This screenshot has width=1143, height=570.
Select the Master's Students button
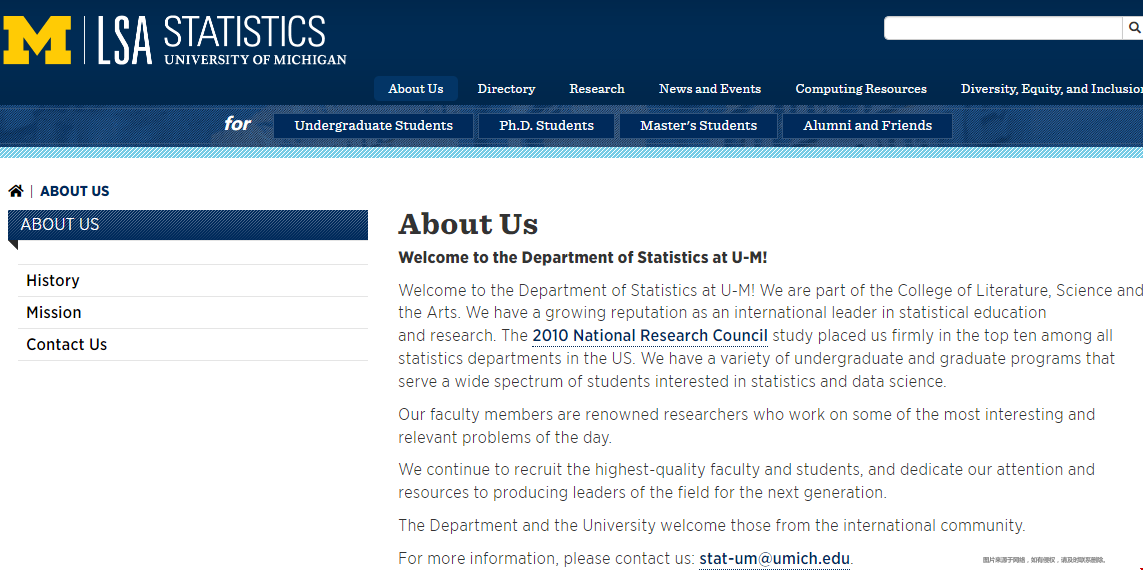click(698, 125)
